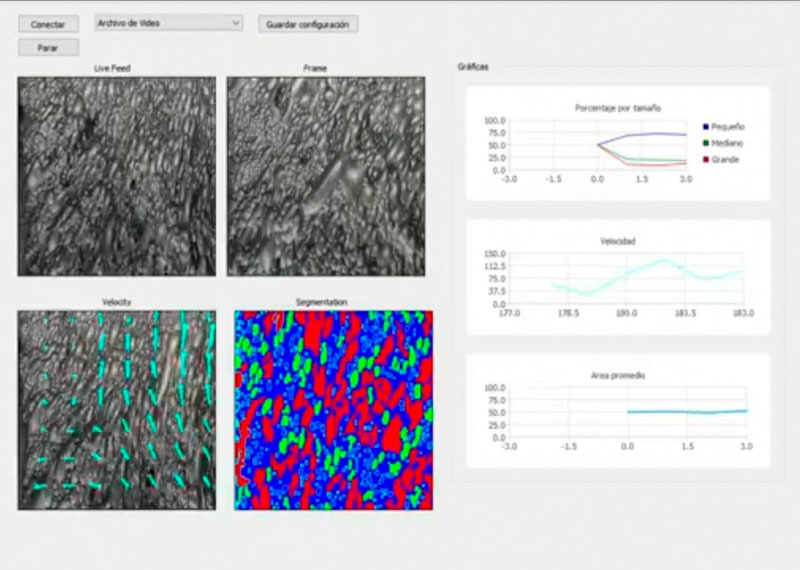Click the Porcentaje por tamaño chart title
The image size is (800, 570).
tap(618, 108)
